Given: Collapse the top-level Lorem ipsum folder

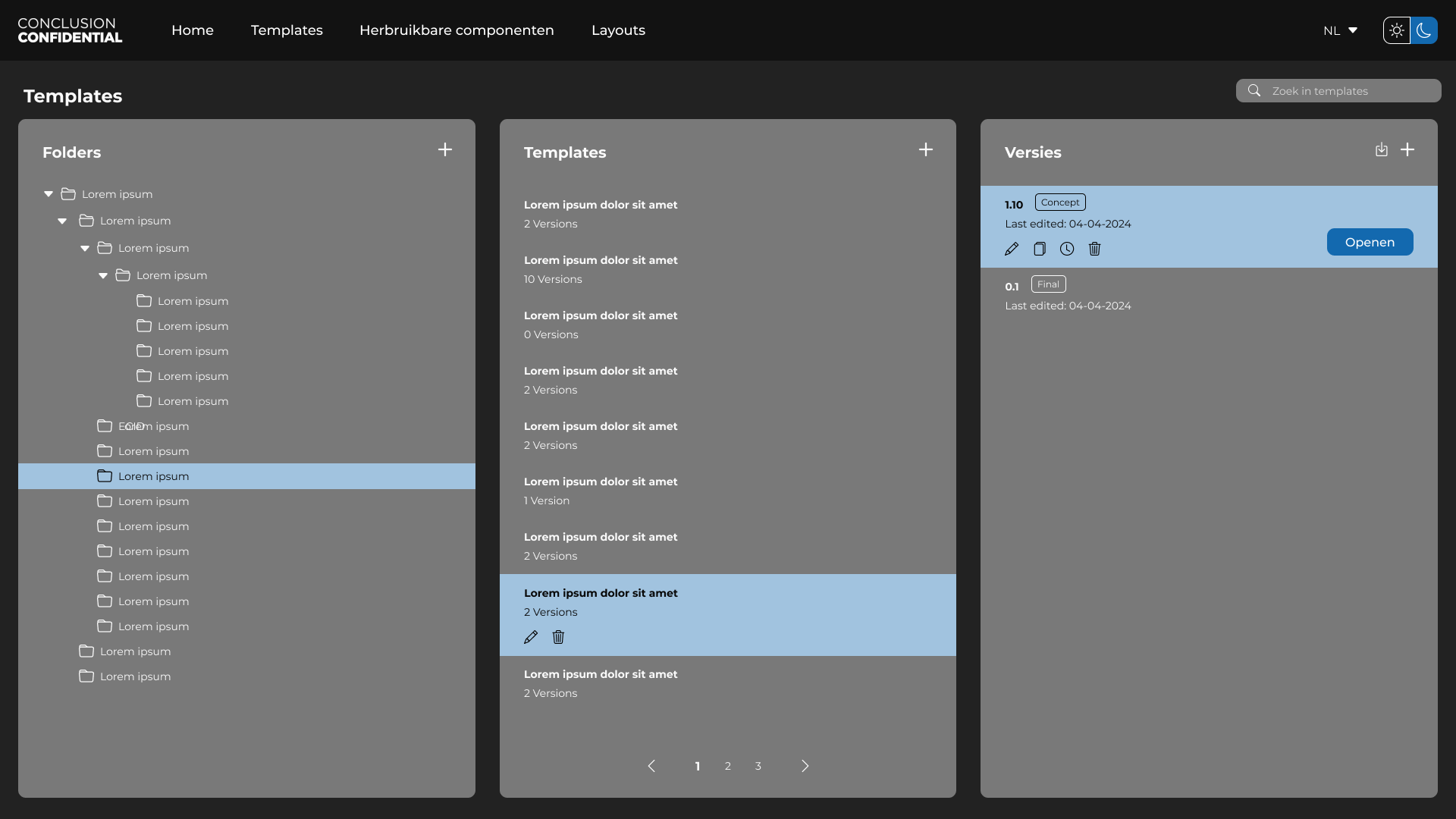Looking at the screenshot, I should tap(49, 194).
